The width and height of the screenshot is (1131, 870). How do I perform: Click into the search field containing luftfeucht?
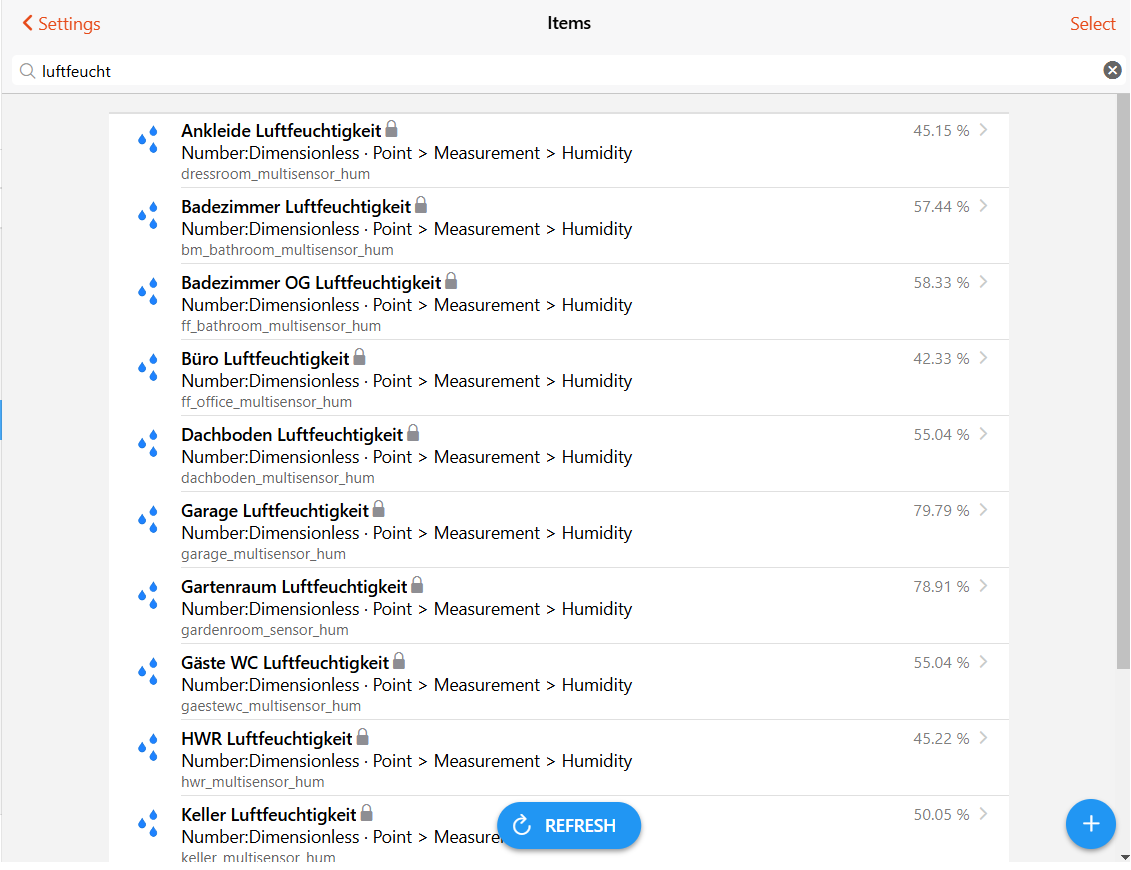560,71
